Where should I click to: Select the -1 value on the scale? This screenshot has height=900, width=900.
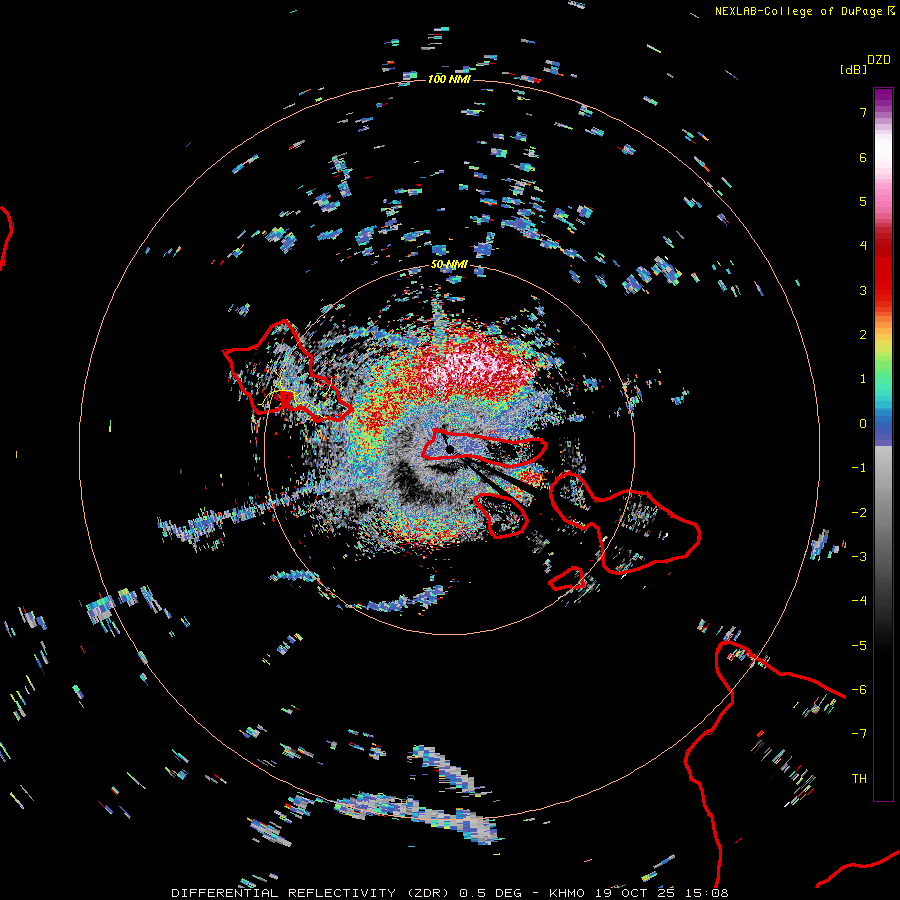point(859,468)
